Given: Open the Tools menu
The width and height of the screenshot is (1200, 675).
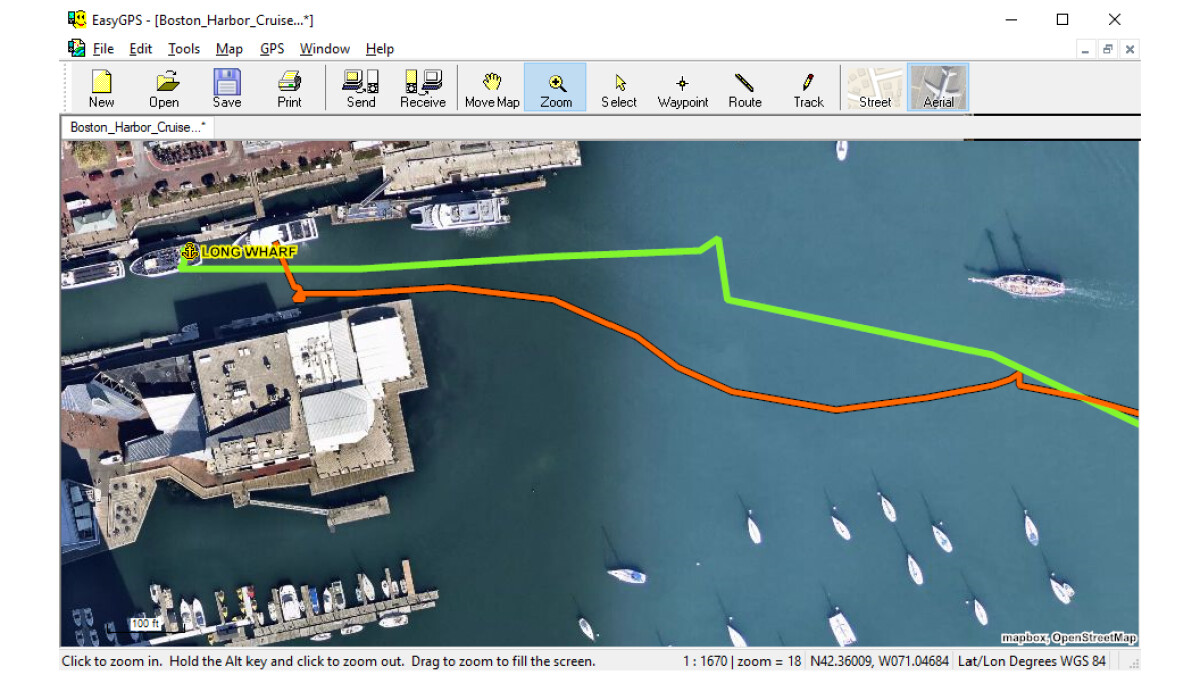Looking at the screenshot, I should click(184, 49).
